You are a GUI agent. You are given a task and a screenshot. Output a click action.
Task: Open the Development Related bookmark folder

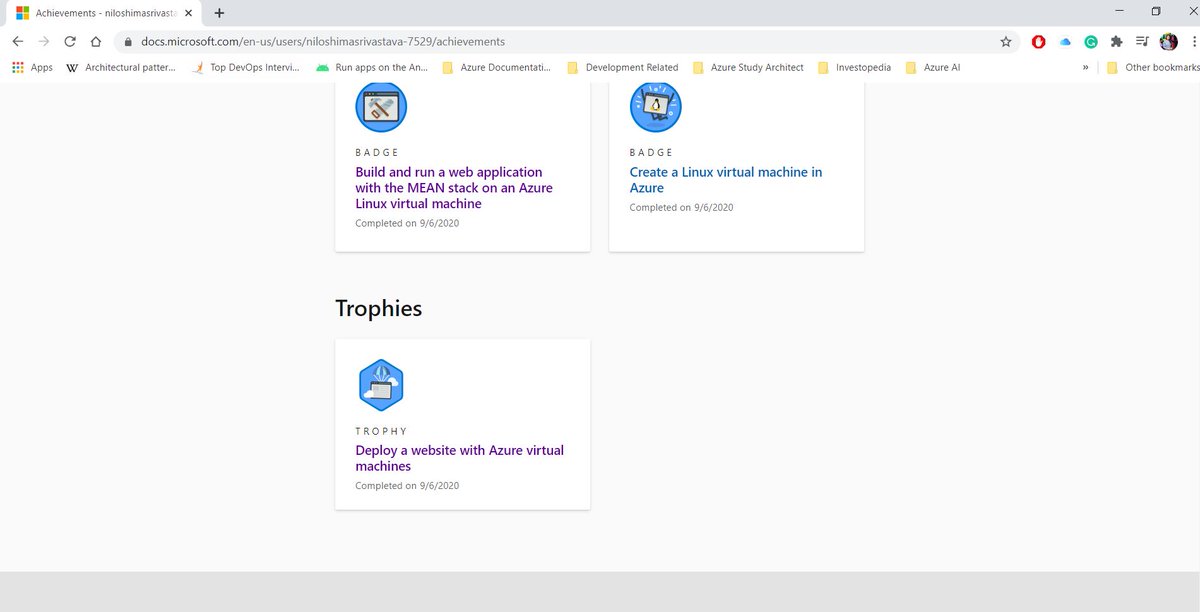622,67
